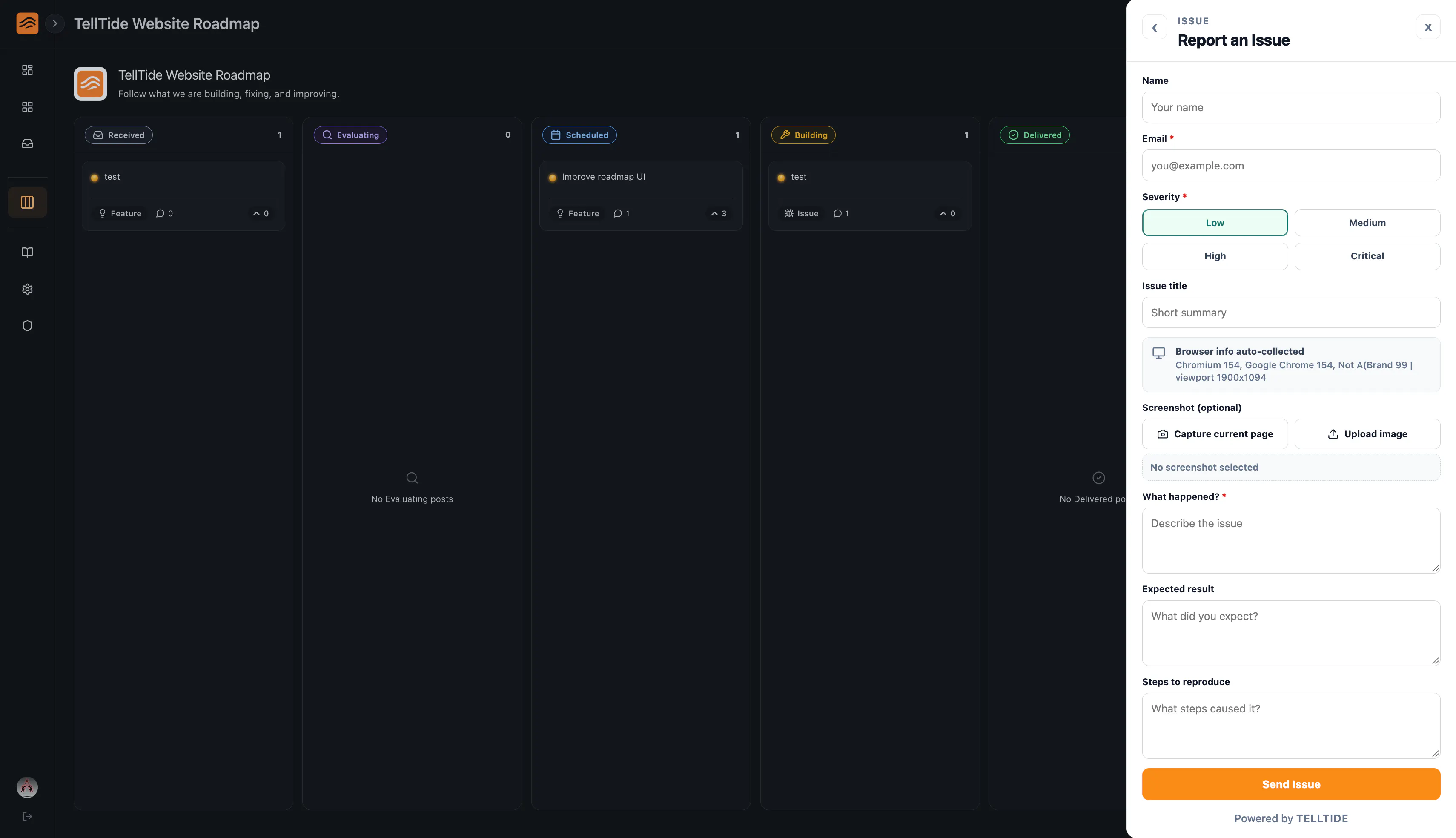
Task: Click the roadmap logo beside the heading
Action: coord(90,83)
